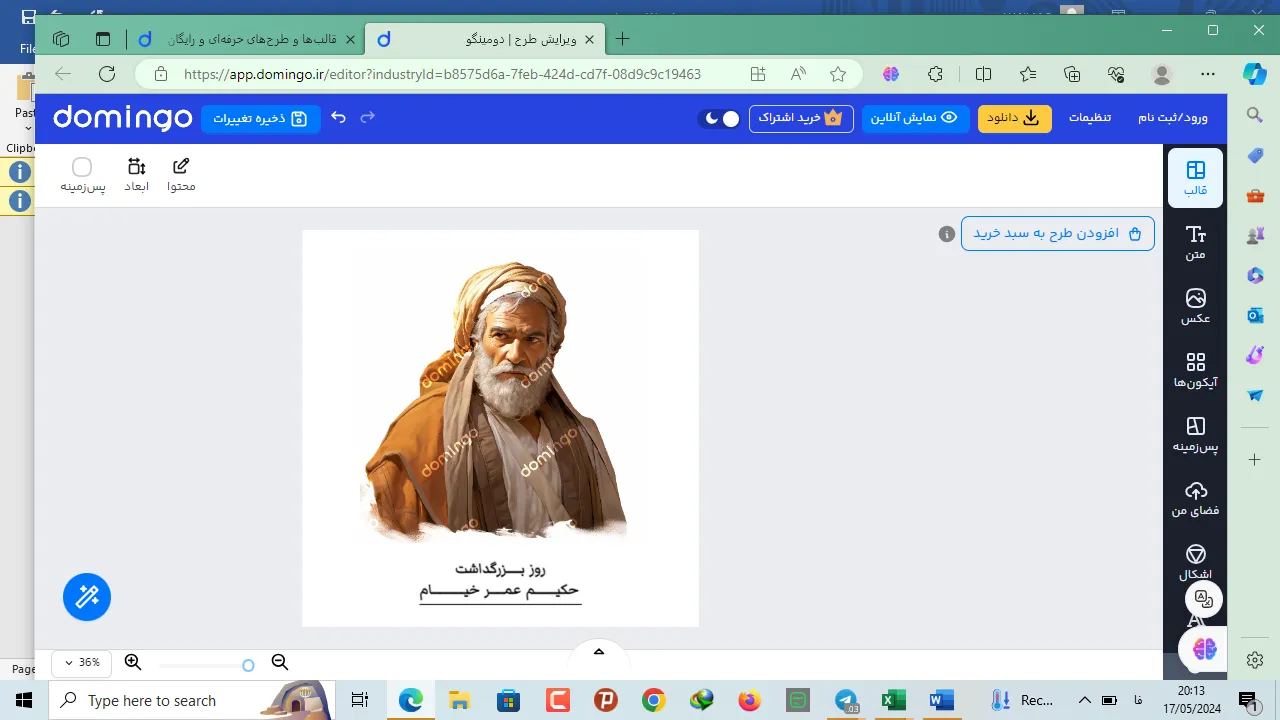Image resolution: width=1280 pixels, height=720 pixels.
Task: Open Telegram icon in Edge sidebar
Action: tap(1255, 395)
